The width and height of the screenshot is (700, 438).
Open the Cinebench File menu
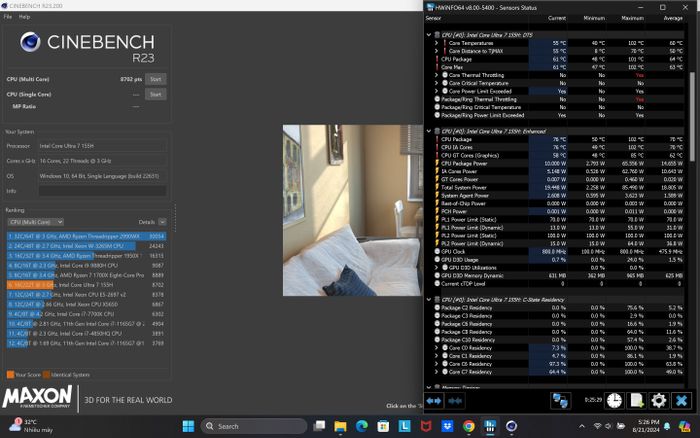point(8,17)
